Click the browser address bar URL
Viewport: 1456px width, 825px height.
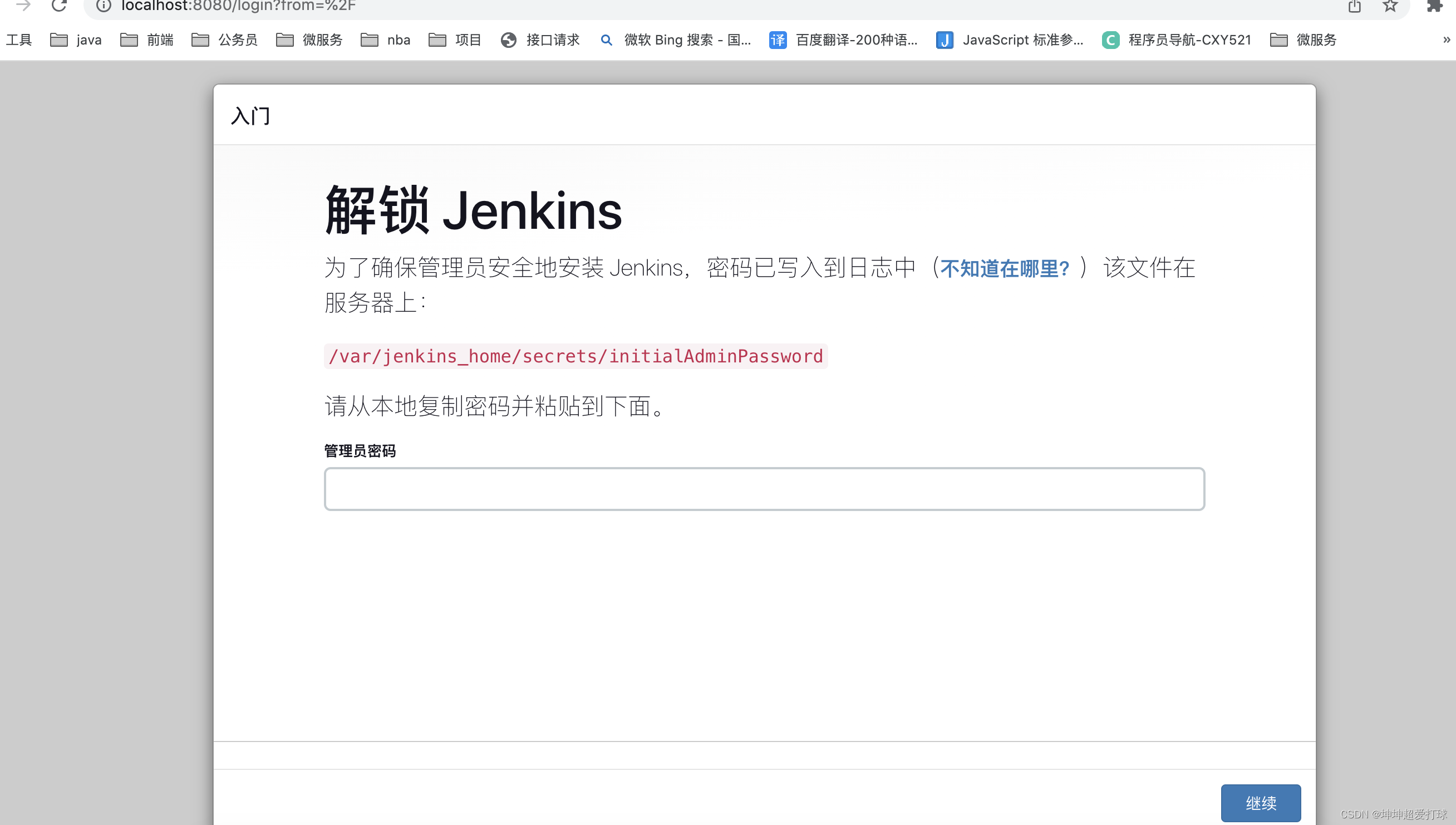(x=238, y=6)
